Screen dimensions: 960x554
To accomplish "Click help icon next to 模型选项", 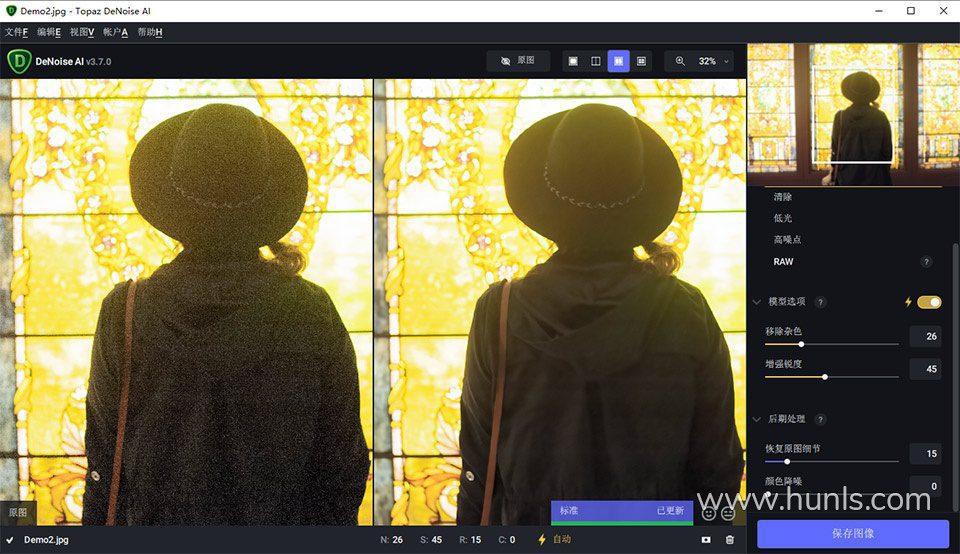I will [821, 302].
